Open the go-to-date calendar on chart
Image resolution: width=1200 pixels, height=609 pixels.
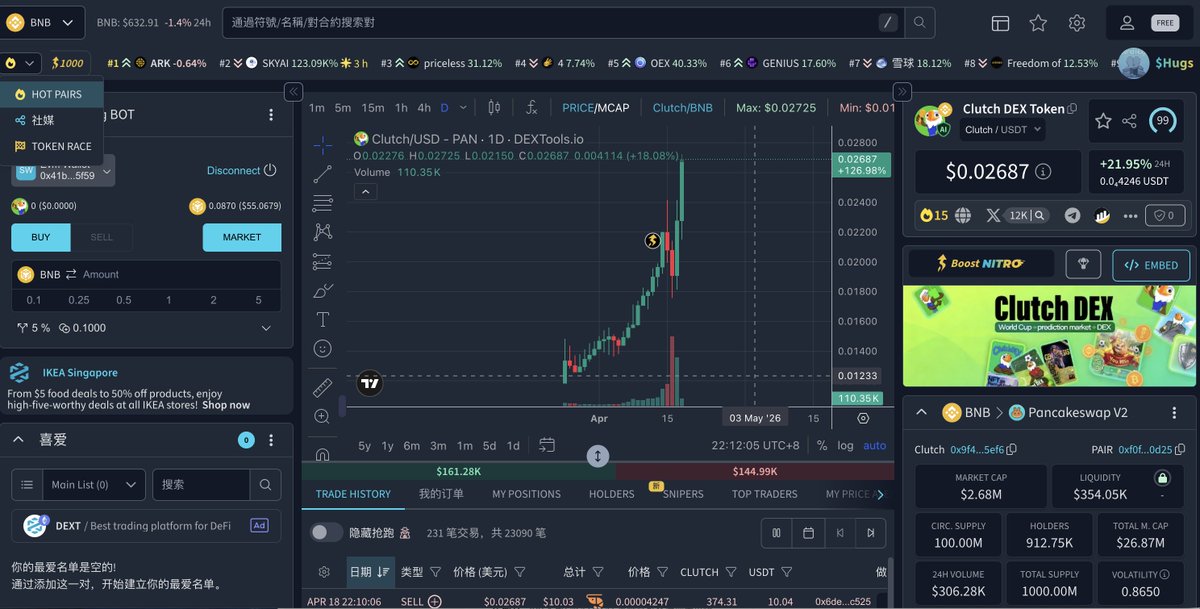(x=547, y=445)
